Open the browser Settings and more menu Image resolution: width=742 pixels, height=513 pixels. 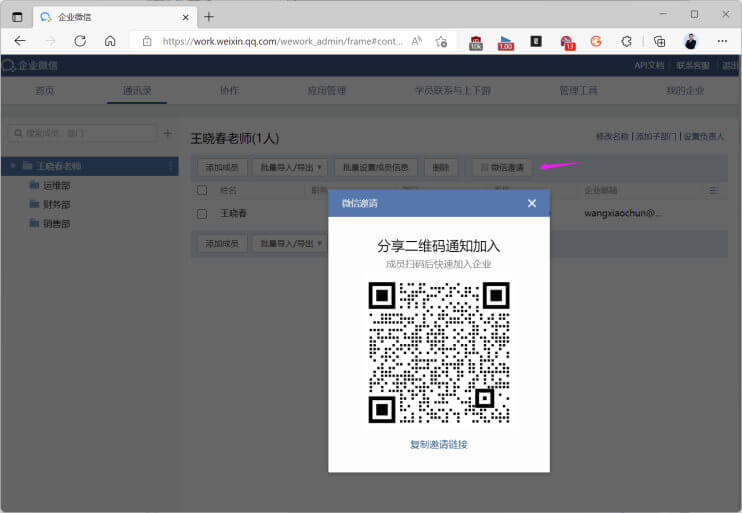[722, 41]
